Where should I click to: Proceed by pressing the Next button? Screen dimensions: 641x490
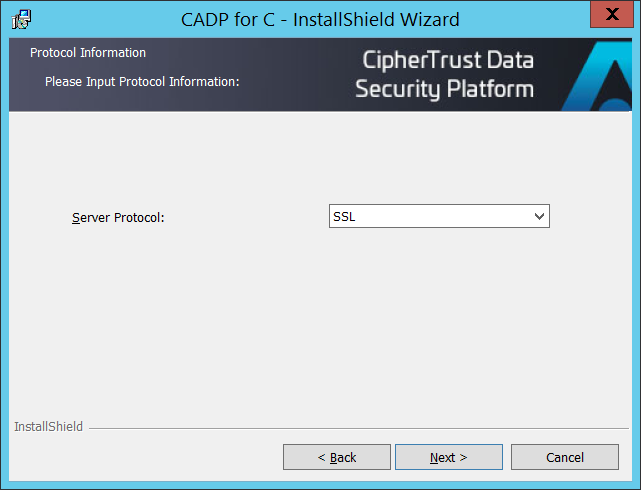coord(448,457)
